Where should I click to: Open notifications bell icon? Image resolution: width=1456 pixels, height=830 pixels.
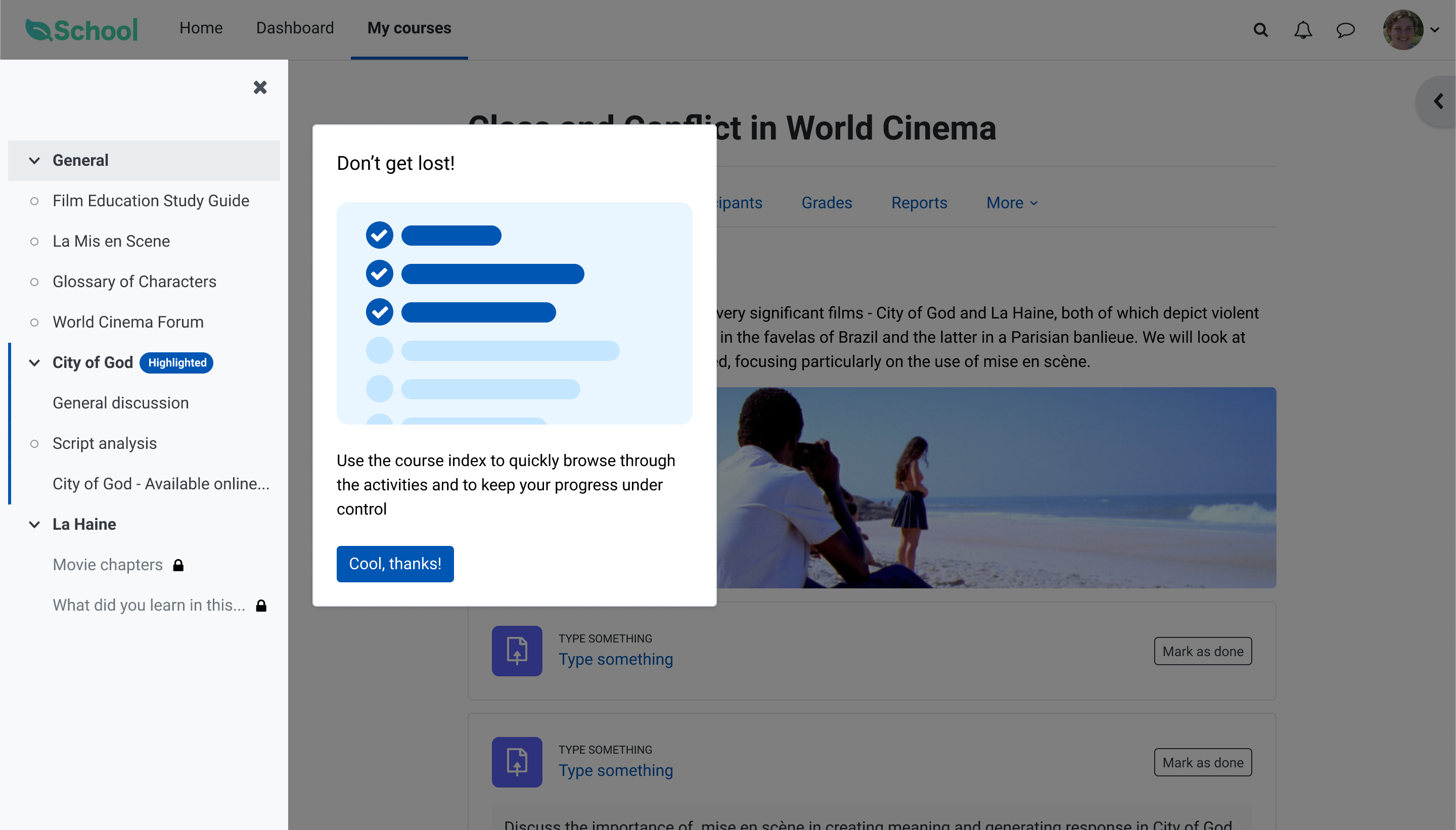1303,30
